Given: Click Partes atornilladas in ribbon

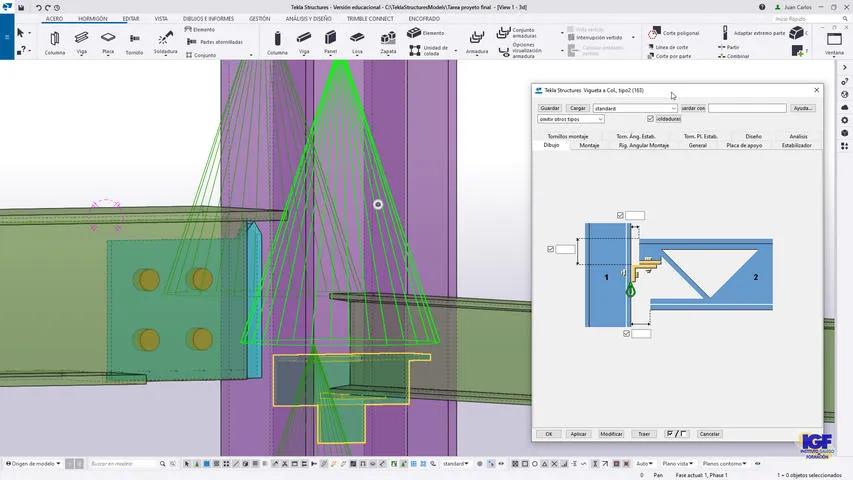Looking at the screenshot, I should coord(215,42).
